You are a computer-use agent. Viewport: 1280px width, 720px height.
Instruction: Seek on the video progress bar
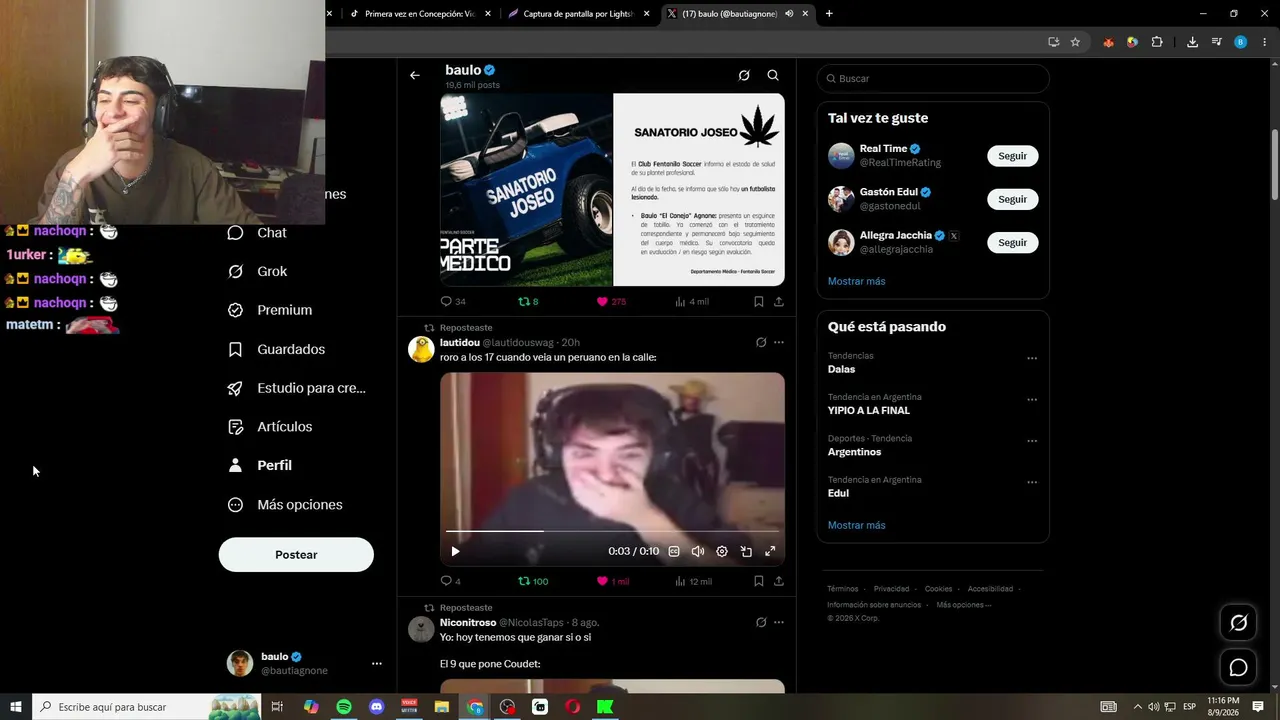(x=612, y=531)
